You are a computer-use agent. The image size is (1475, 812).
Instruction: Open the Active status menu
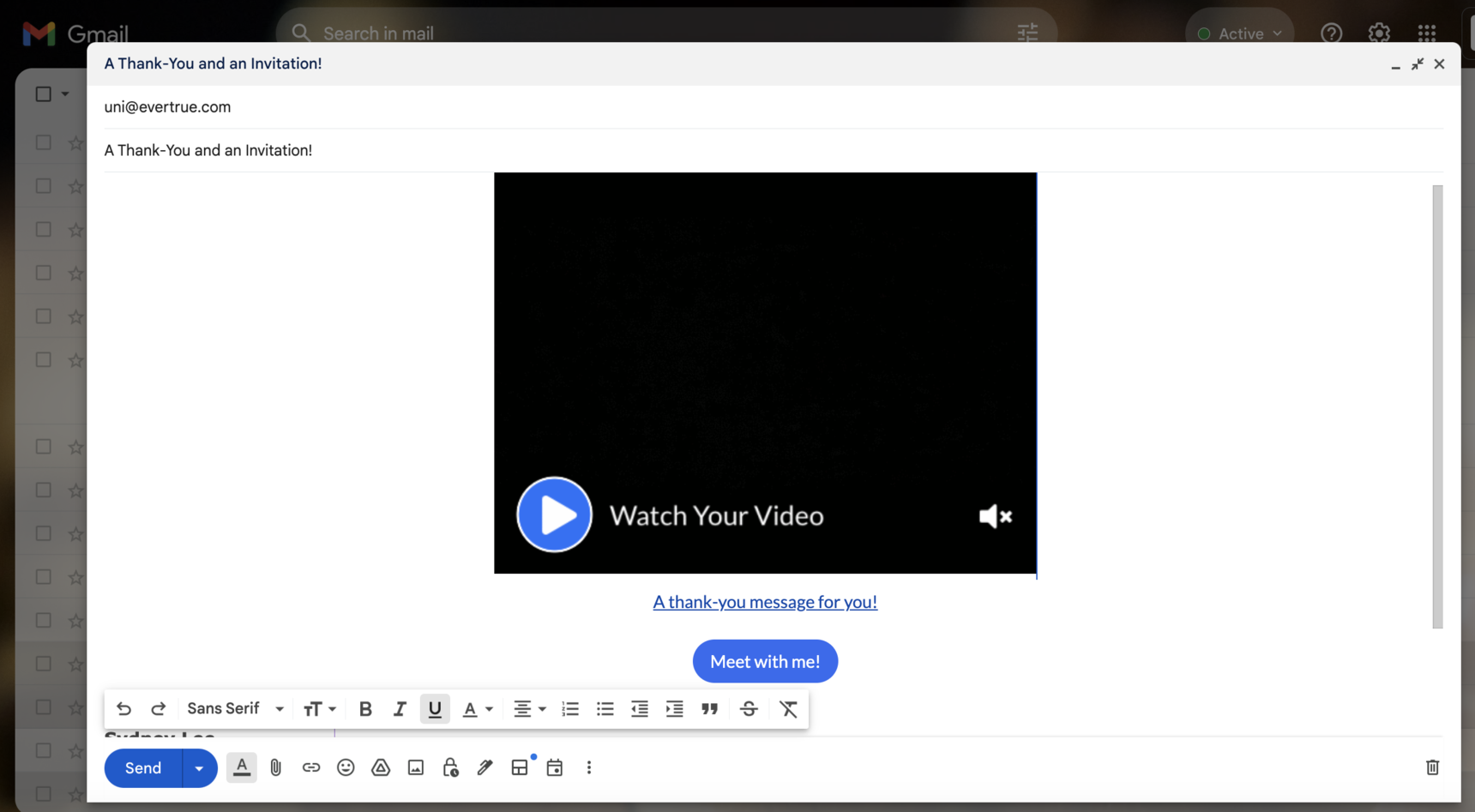[1239, 33]
